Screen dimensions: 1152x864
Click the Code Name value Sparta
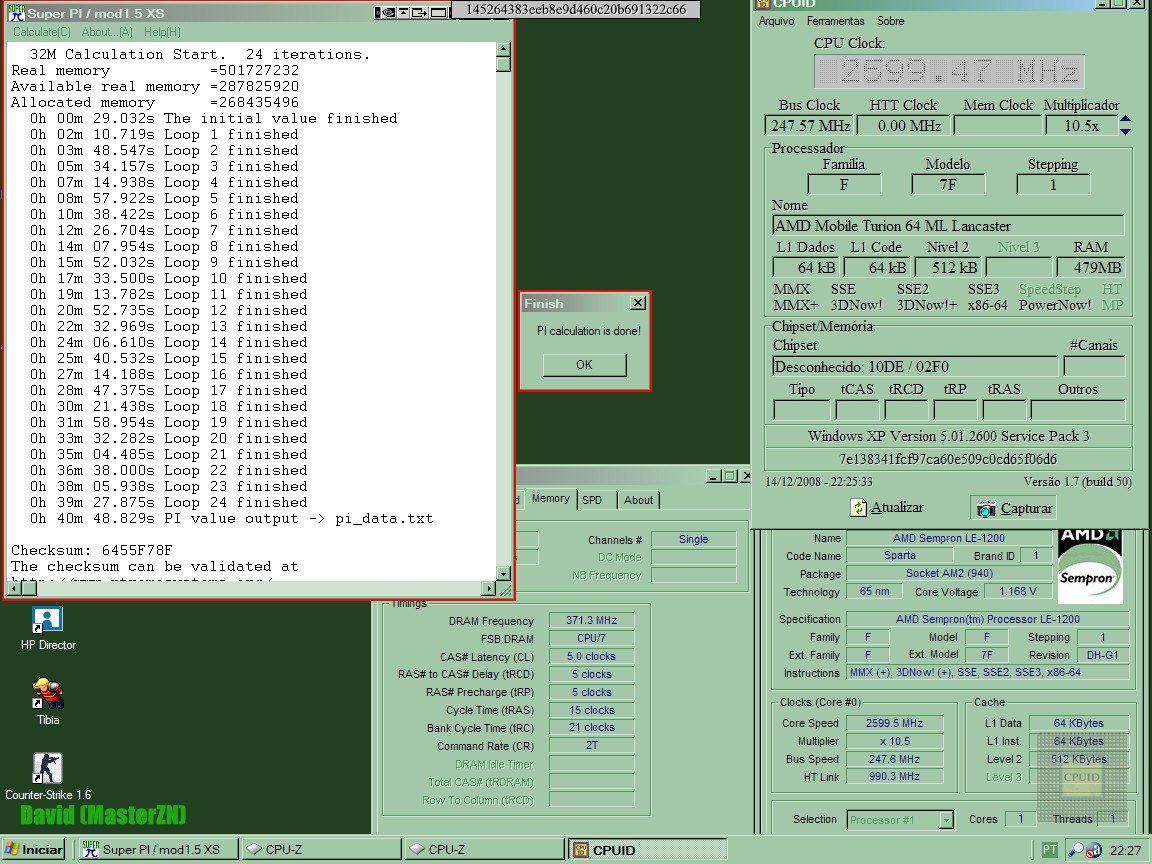899,555
